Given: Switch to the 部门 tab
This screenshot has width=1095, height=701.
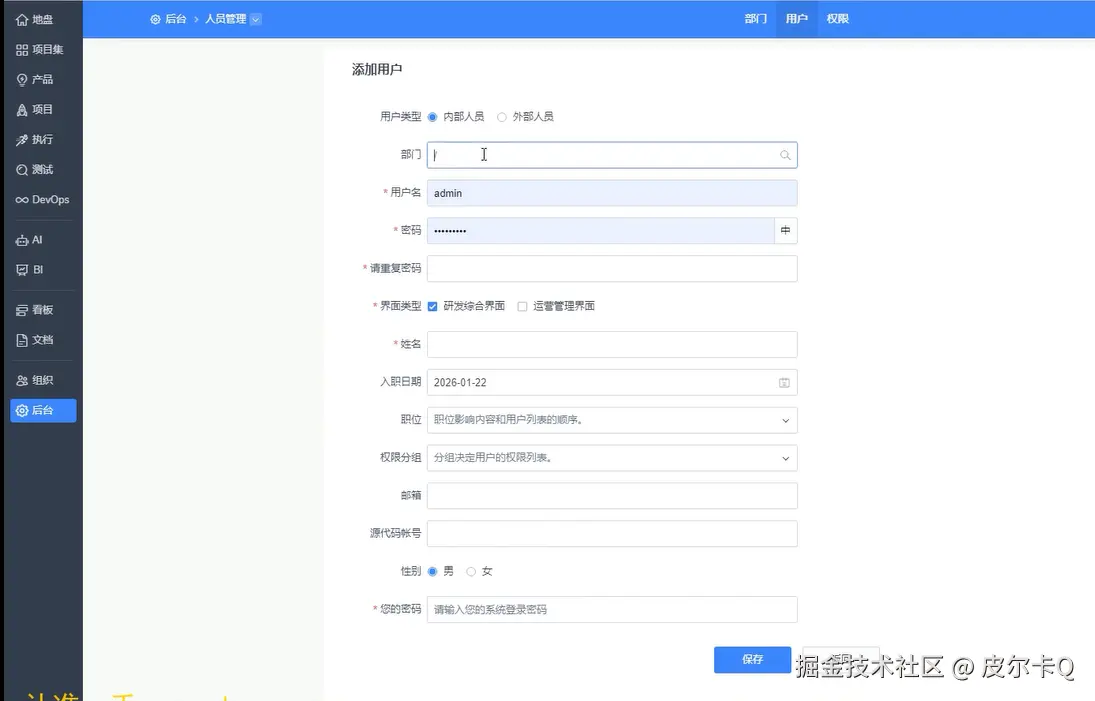Looking at the screenshot, I should (756, 19).
